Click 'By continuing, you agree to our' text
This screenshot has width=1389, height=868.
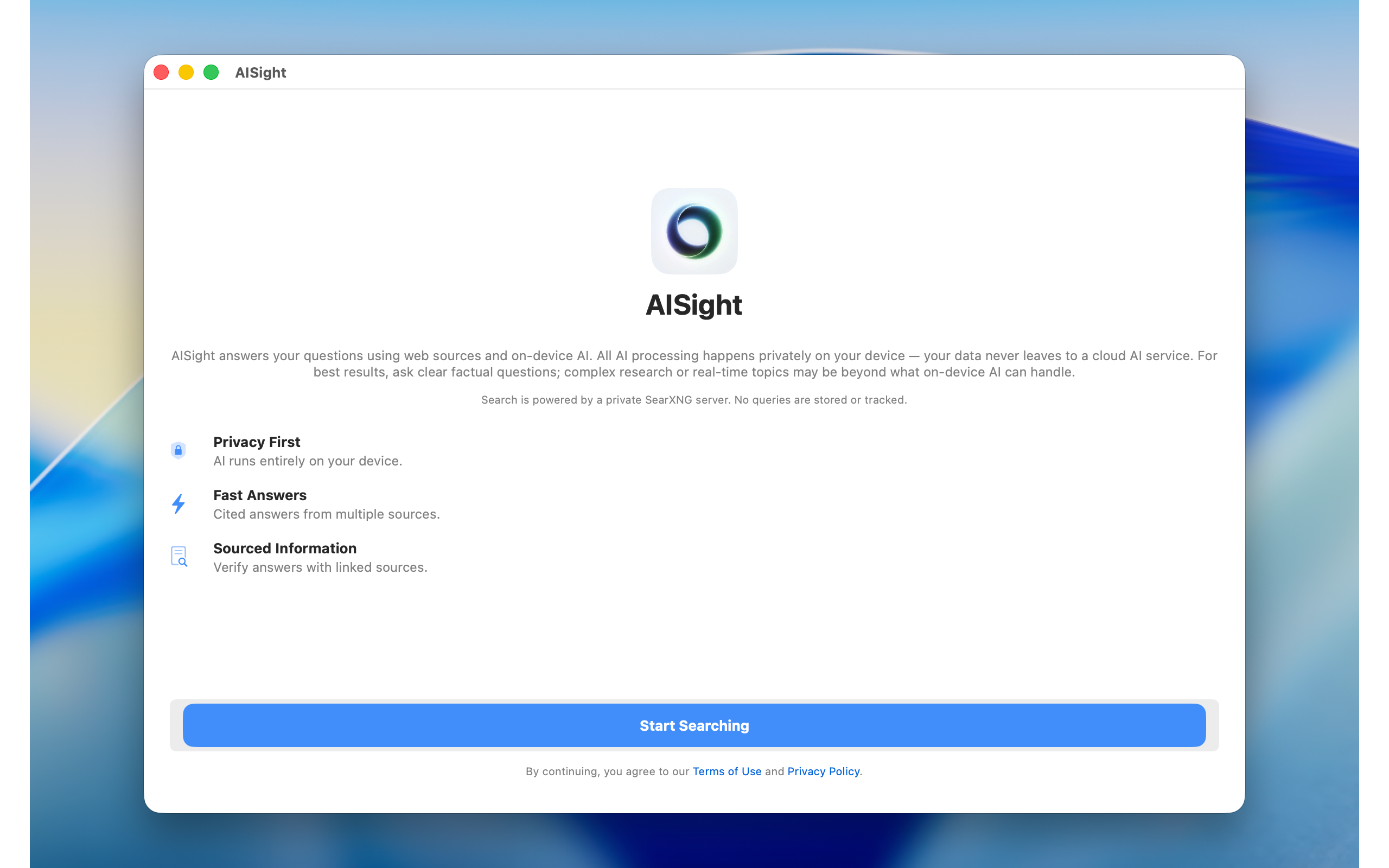(607, 771)
